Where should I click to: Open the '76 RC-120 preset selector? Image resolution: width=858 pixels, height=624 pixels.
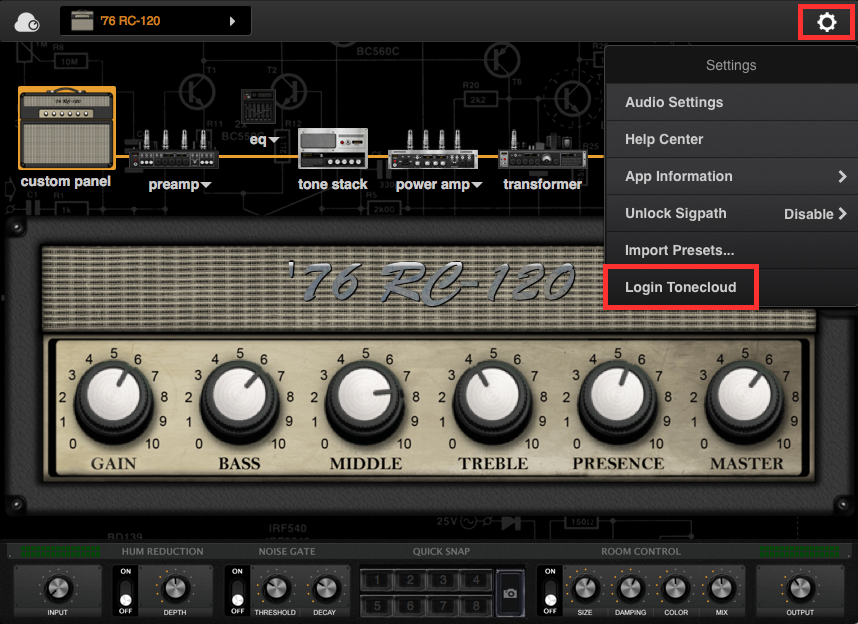click(155, 21)
